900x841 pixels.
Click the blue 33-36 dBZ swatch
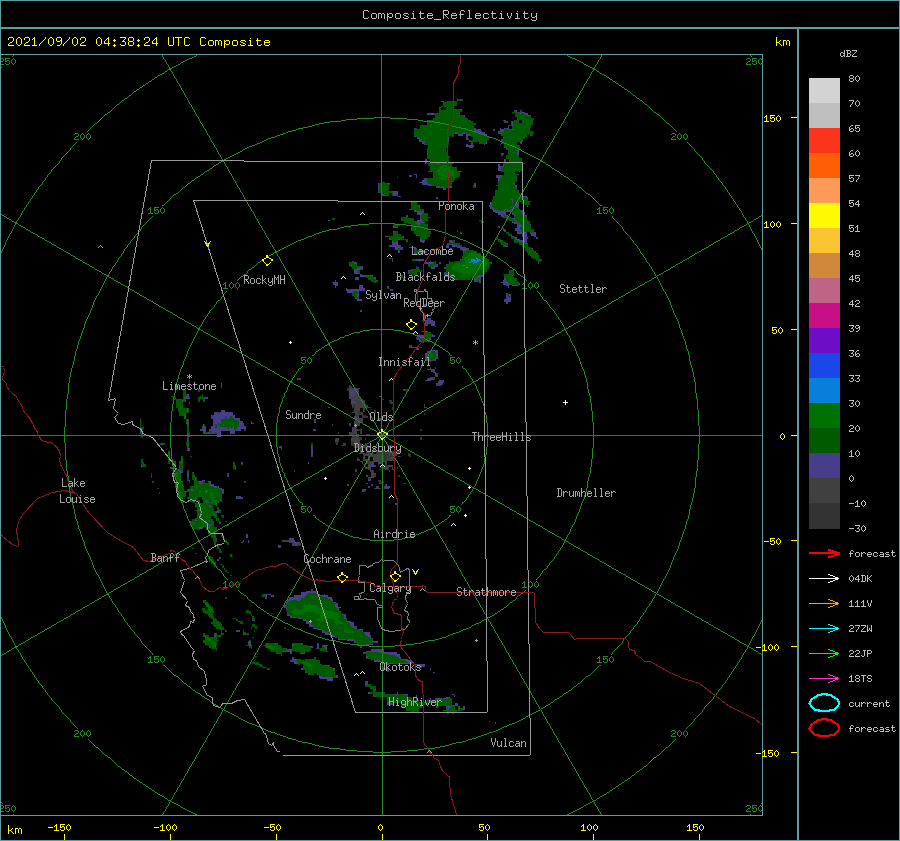tap(824, 366)
